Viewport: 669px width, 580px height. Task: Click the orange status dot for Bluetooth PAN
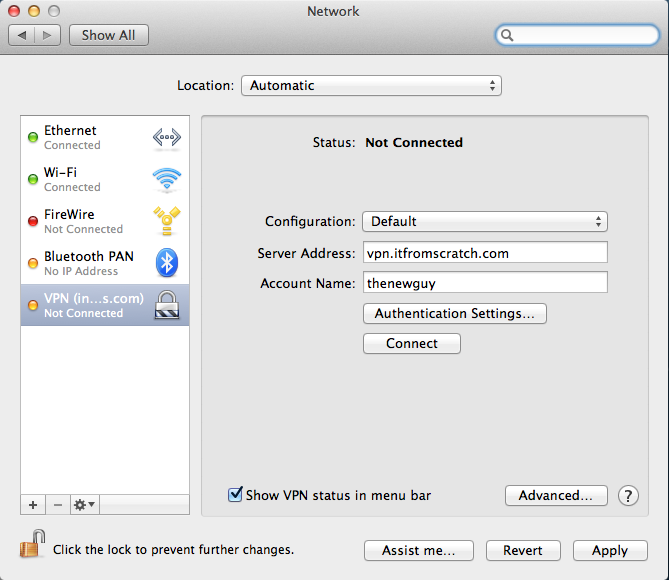33,263
